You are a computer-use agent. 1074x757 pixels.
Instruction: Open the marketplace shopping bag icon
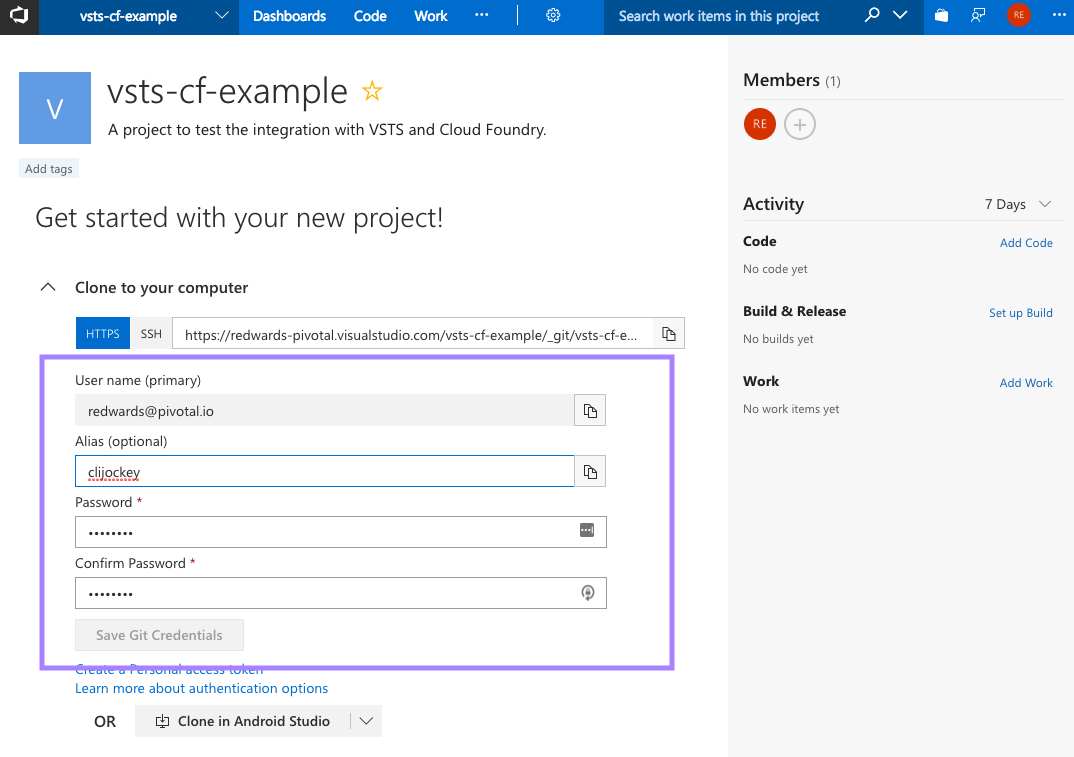[941, 16]
